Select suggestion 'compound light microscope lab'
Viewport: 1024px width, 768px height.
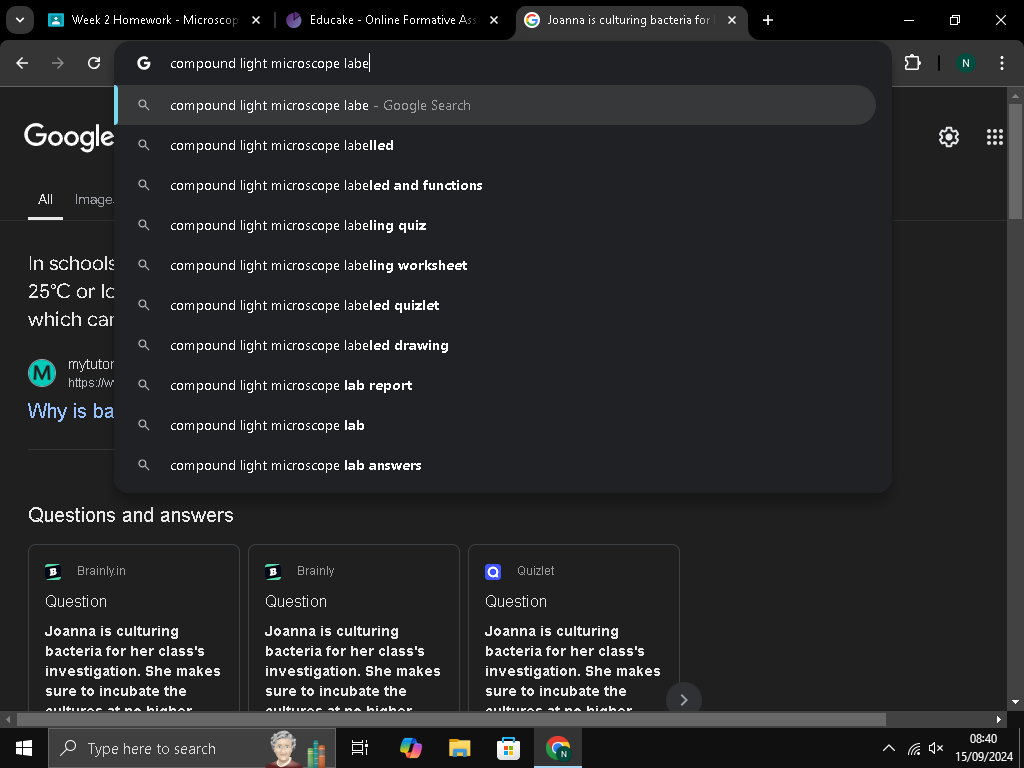pyautogui.click(x=496, y=425)
